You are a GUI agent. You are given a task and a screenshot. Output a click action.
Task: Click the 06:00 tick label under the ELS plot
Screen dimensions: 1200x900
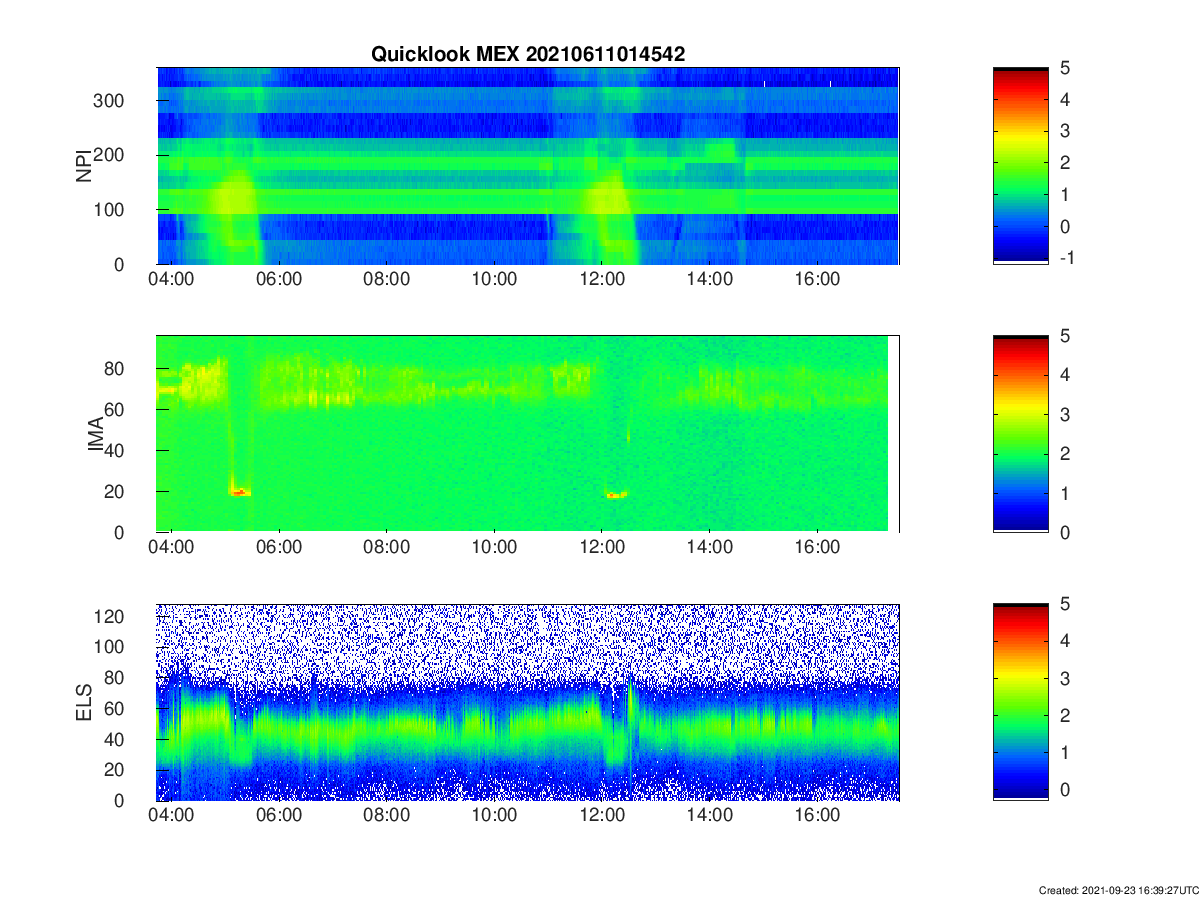click(279, 815)
